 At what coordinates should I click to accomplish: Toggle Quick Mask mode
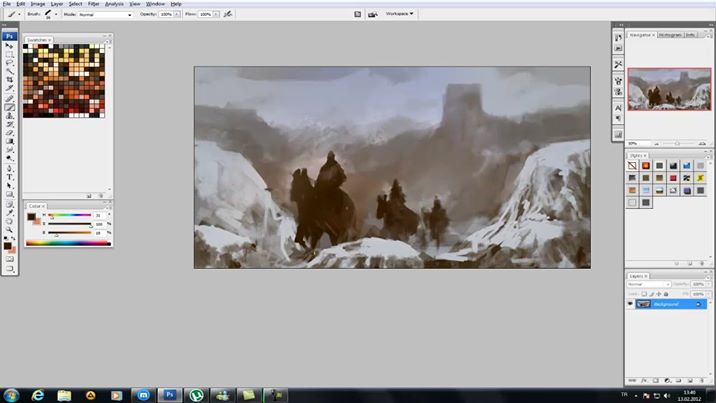10,259
